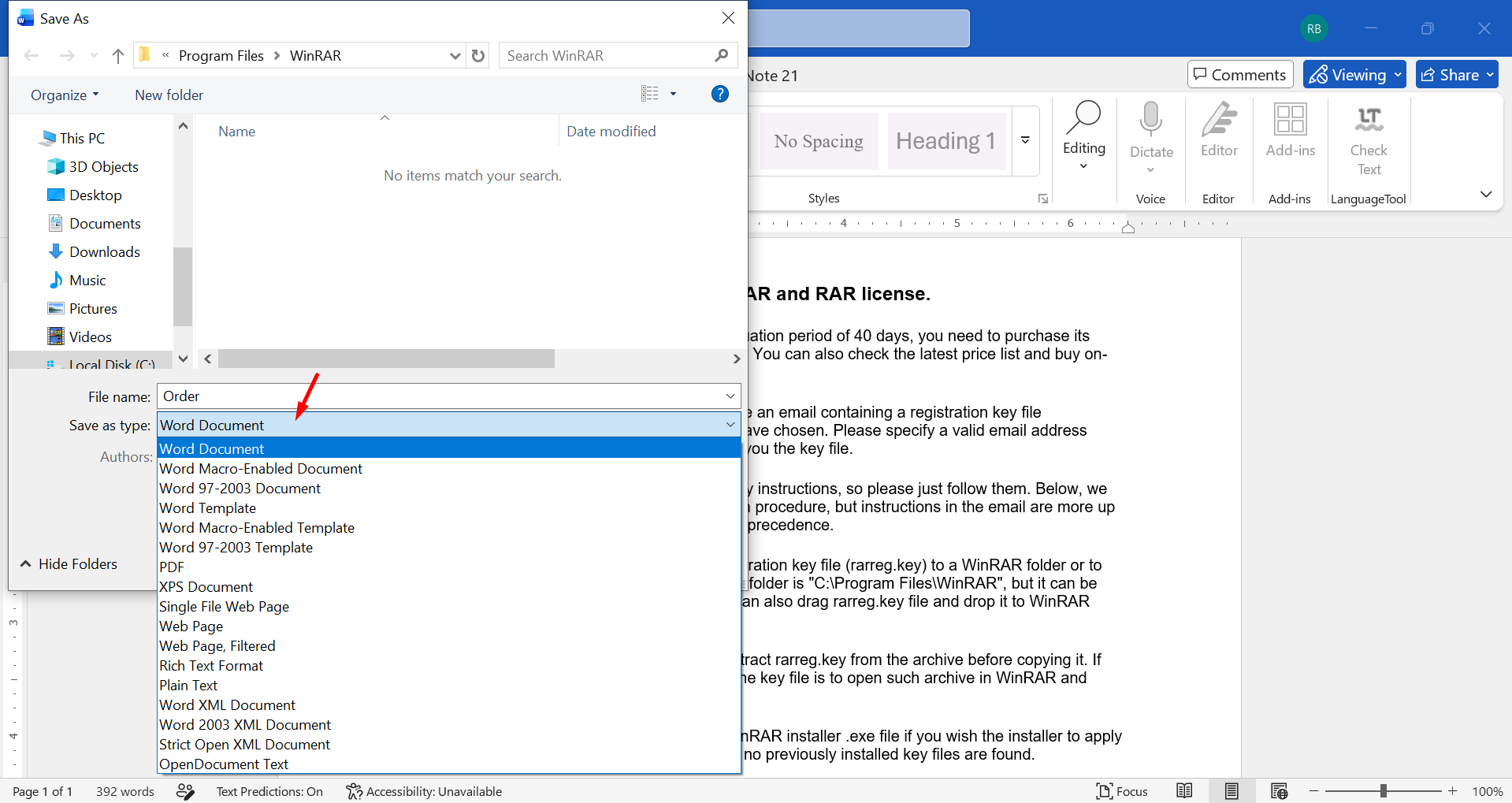Image resolution: width=1512 pixels, height=803 pixels.
Task: Open the Editor proofing pane
Action: pyautogui.click(x=1219, y=130)
